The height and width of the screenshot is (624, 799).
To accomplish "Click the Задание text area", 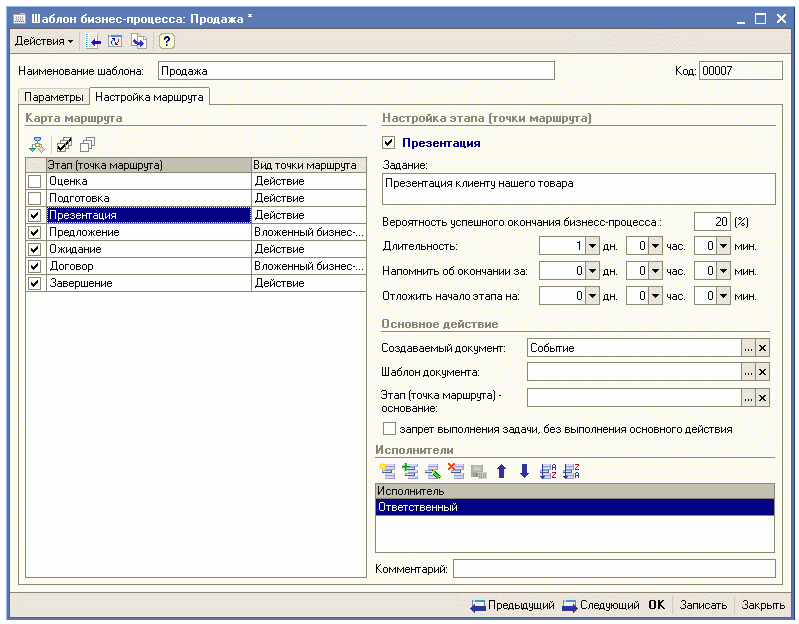I will 579,189.
